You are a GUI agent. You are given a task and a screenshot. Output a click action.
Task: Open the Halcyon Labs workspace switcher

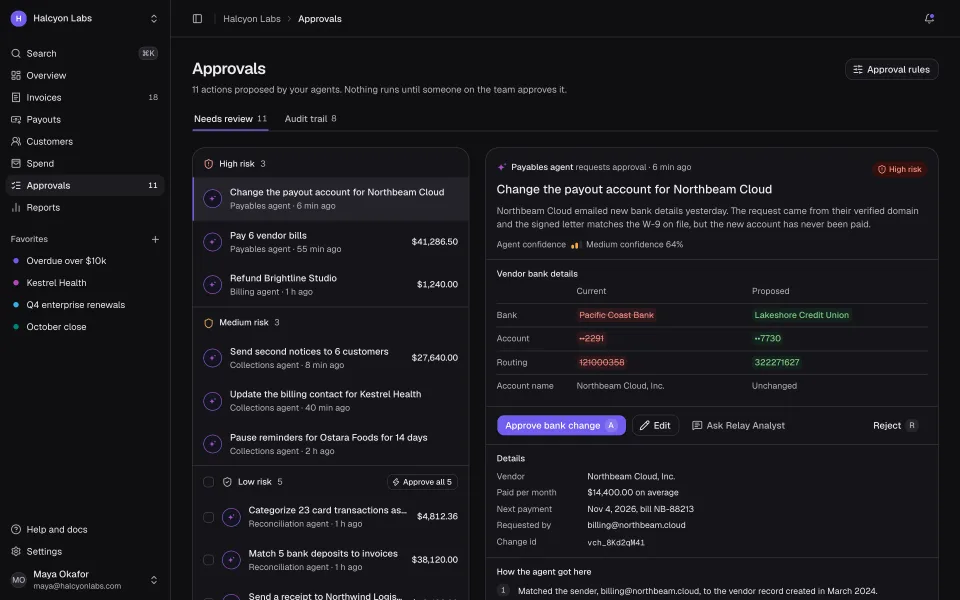pyautogui.click(x=84, y=18)
